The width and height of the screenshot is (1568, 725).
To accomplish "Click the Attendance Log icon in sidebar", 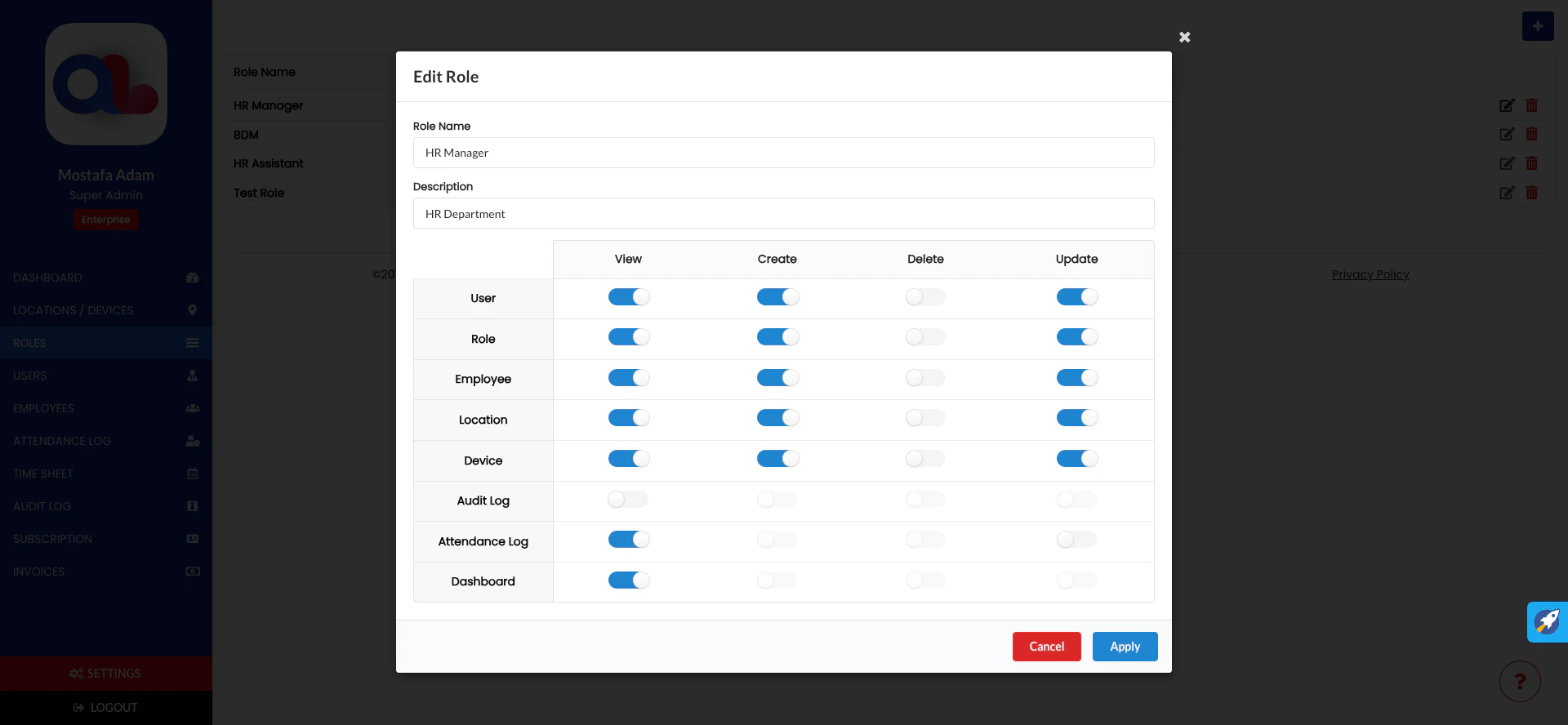I will click(193, 441).
